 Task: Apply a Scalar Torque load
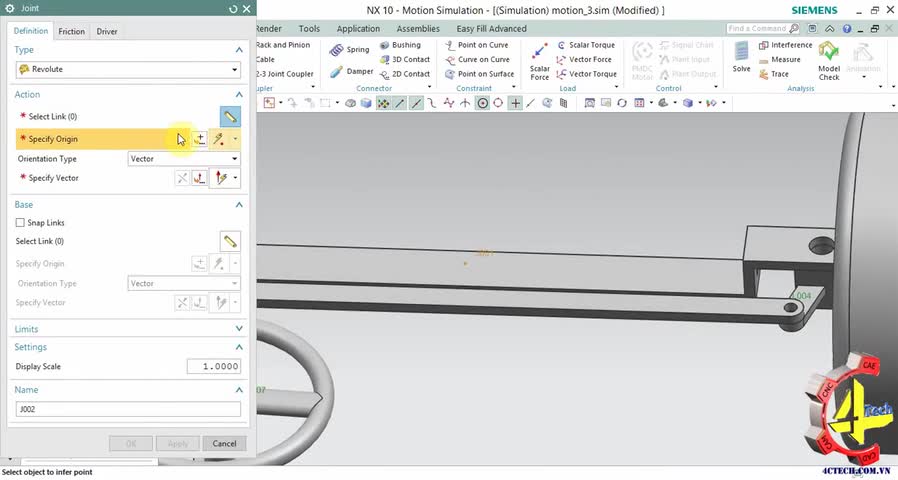pyautogui.click(x=585, y=45)
